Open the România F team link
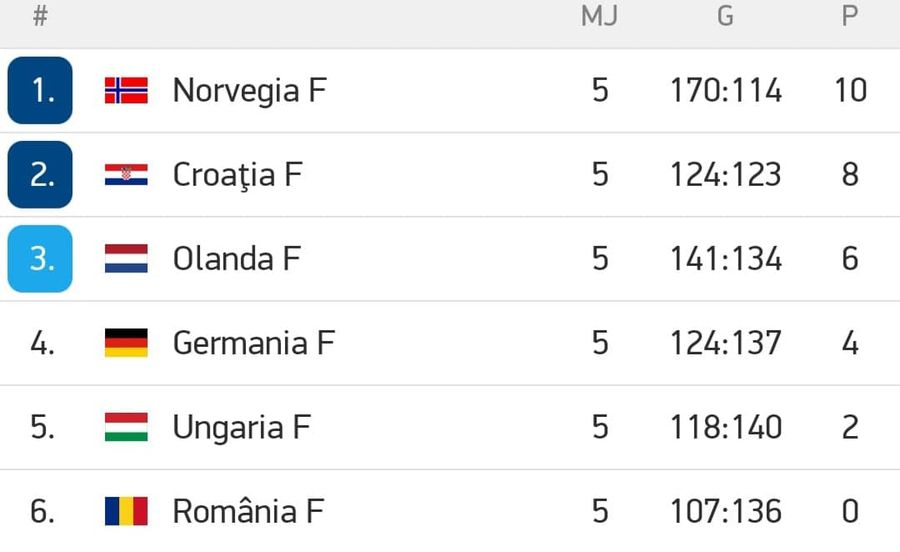This screenshot has width=900, height=552. [x=249, y=511]
